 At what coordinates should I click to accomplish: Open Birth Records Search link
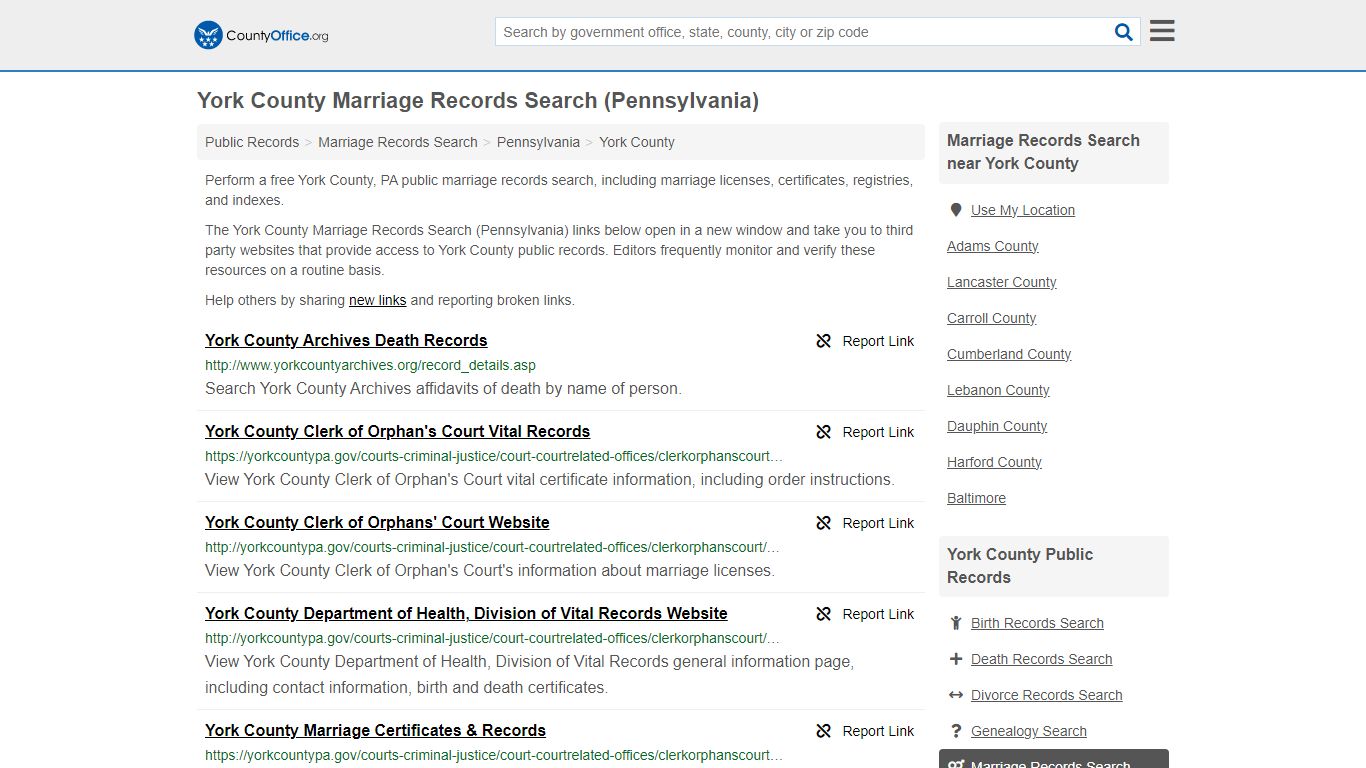coord(1037,623)
